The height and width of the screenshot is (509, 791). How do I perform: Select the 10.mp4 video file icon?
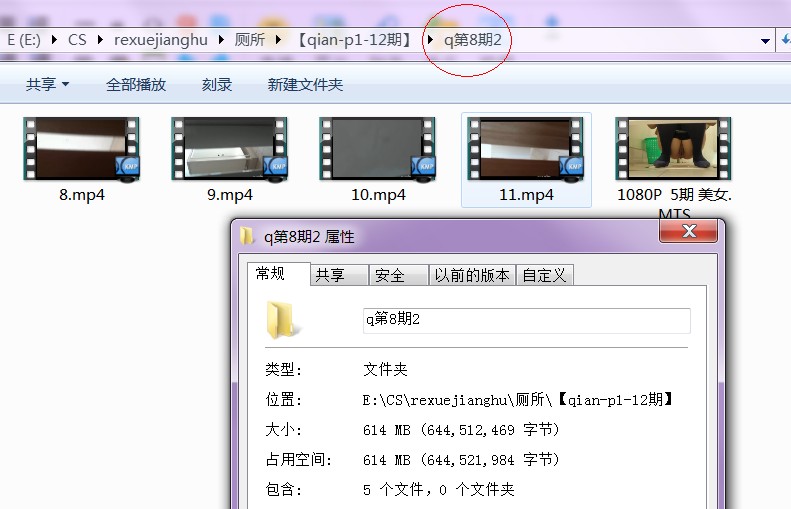coord(377,149)
